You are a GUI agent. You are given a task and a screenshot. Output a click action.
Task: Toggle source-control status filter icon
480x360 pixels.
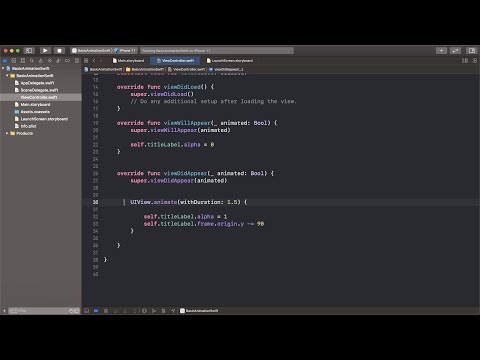(x=77, y=311)
